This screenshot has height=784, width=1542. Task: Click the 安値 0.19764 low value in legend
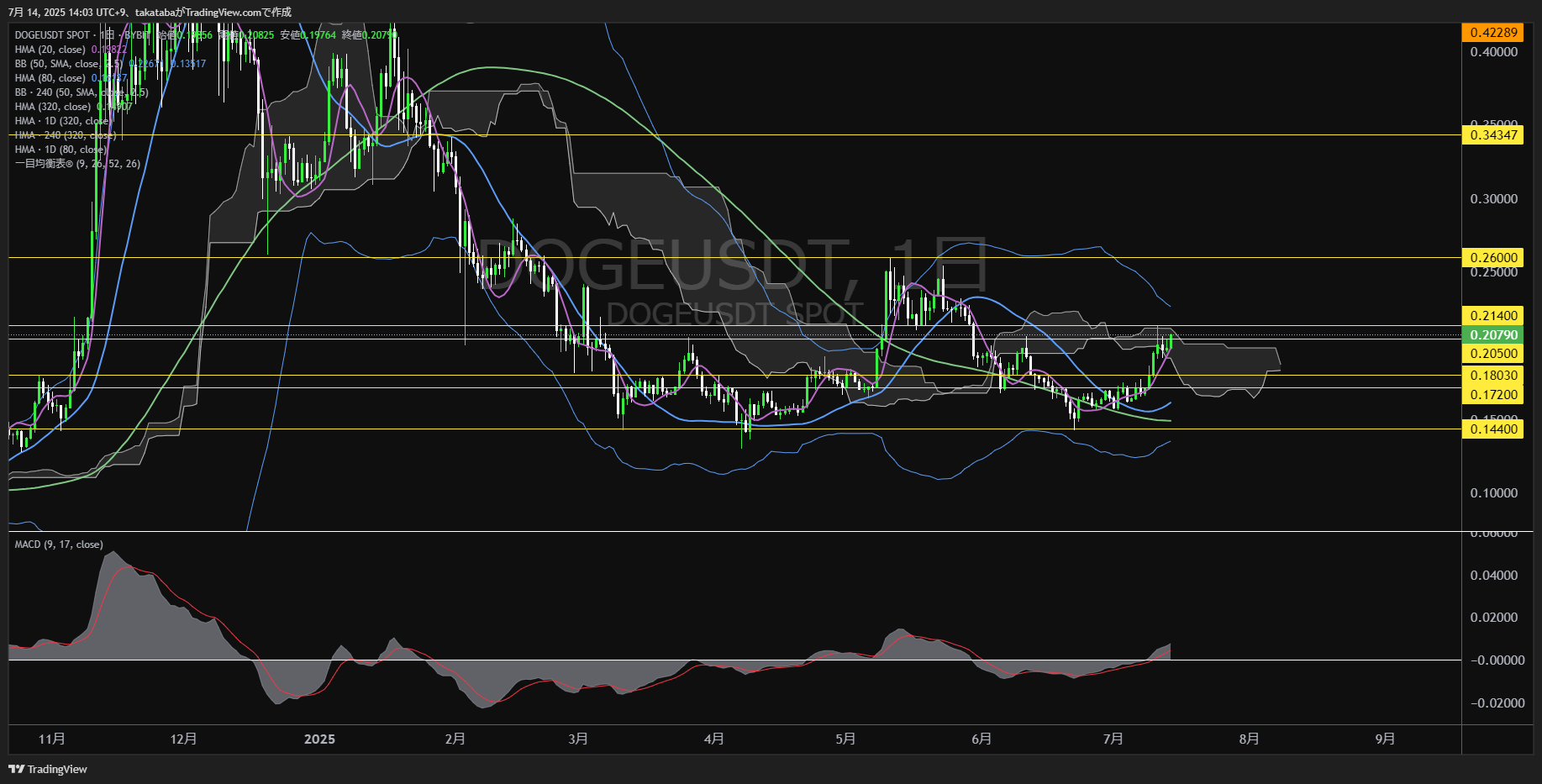[x=308, y=35]
